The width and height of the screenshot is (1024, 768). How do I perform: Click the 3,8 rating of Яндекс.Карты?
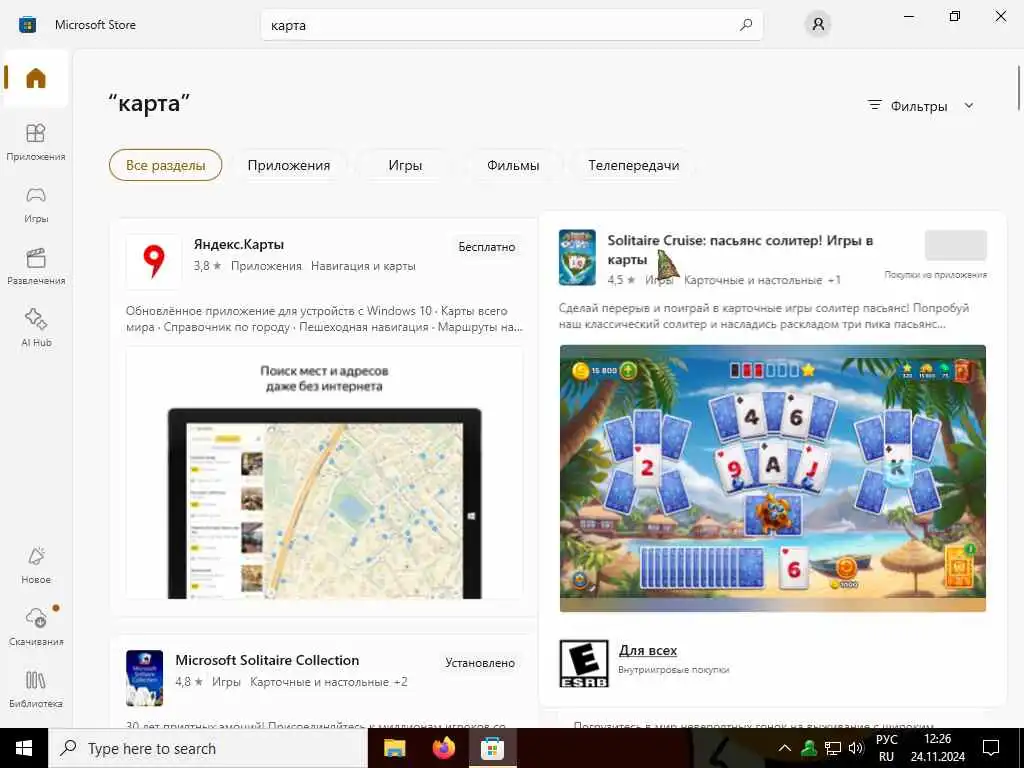pos(208,266)
